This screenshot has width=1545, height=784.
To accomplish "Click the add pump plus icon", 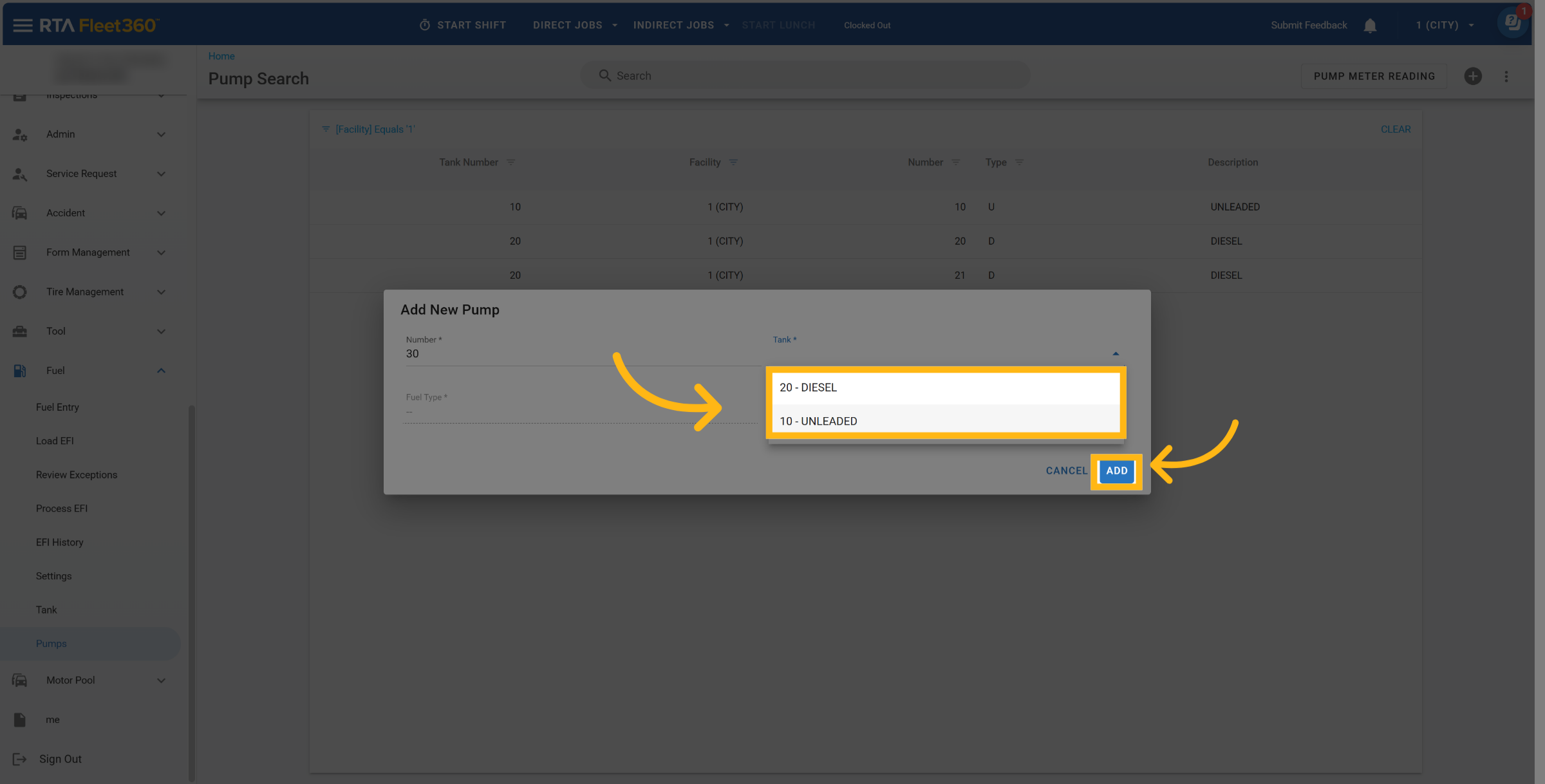I will click(1473, 76).
